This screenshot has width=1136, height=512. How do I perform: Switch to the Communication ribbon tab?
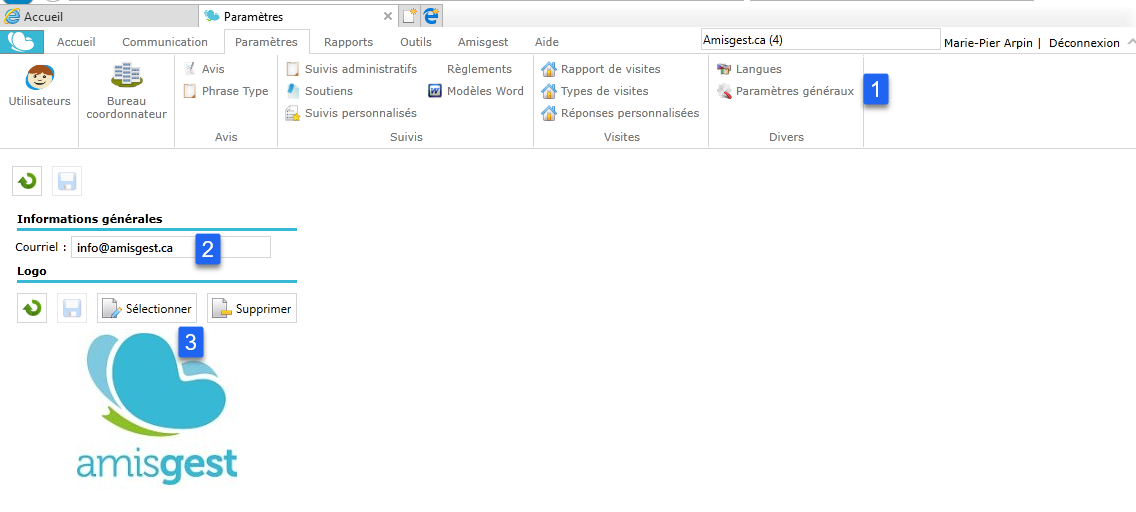point(165,42)
